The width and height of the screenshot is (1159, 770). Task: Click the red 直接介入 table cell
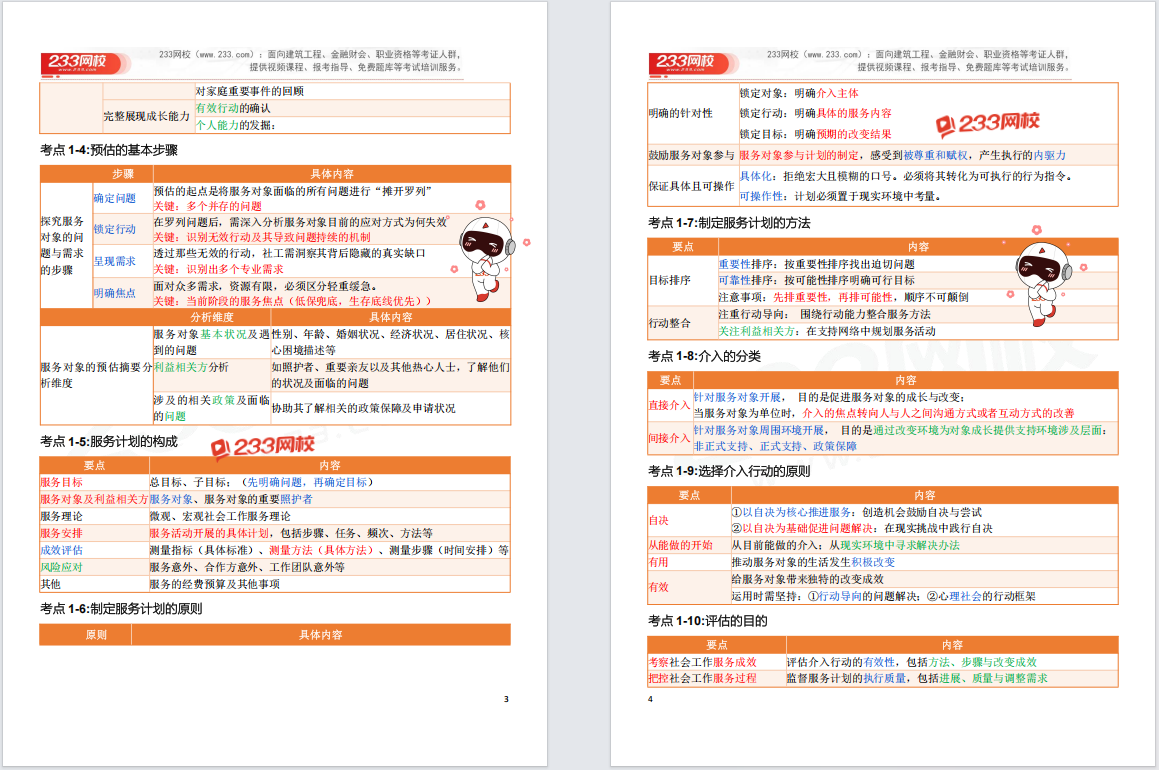click(x=669, y=405)
